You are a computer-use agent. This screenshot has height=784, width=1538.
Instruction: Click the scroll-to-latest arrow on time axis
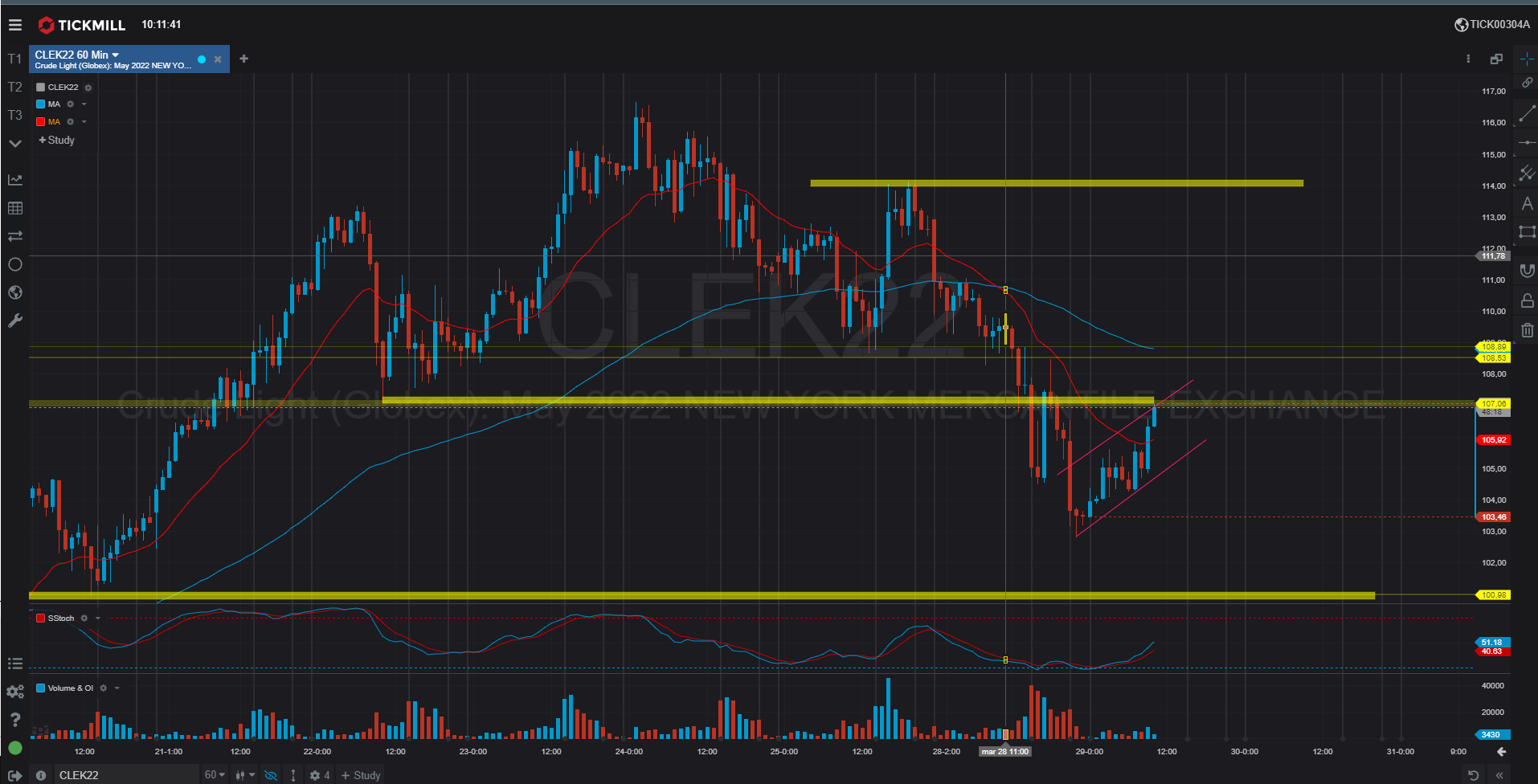coord(1501,752)
